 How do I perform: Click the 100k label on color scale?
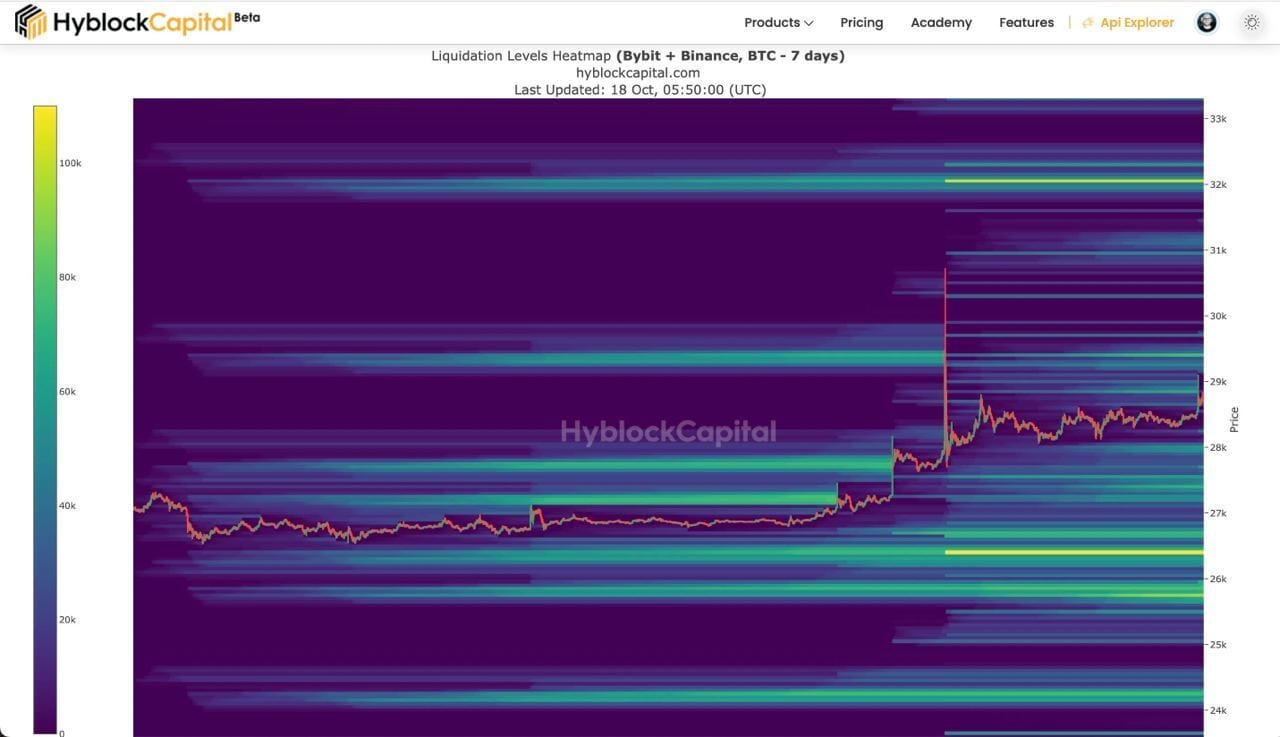pyautogui.click(x=70, y=163)
